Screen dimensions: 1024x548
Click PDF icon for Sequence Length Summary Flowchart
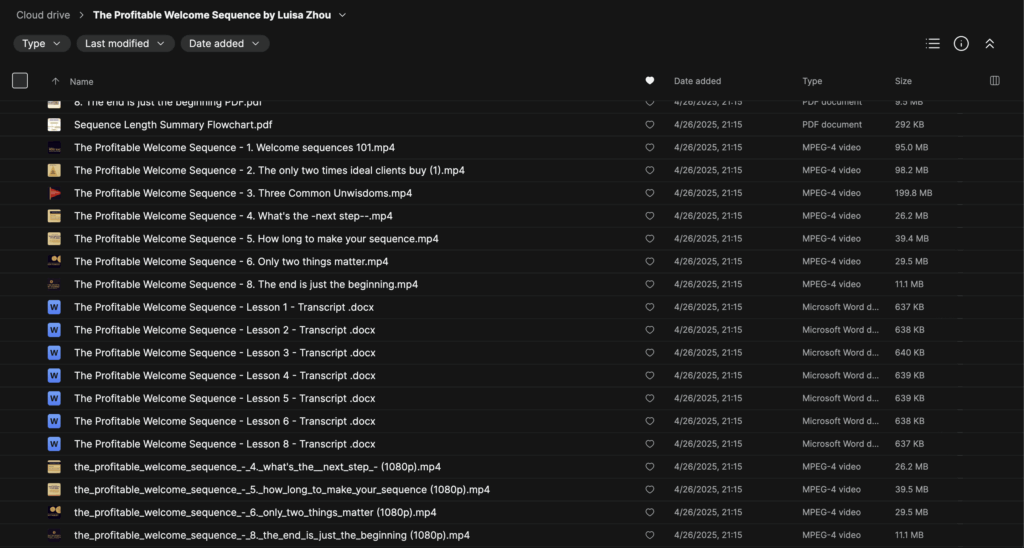click(x=54, y=125)
